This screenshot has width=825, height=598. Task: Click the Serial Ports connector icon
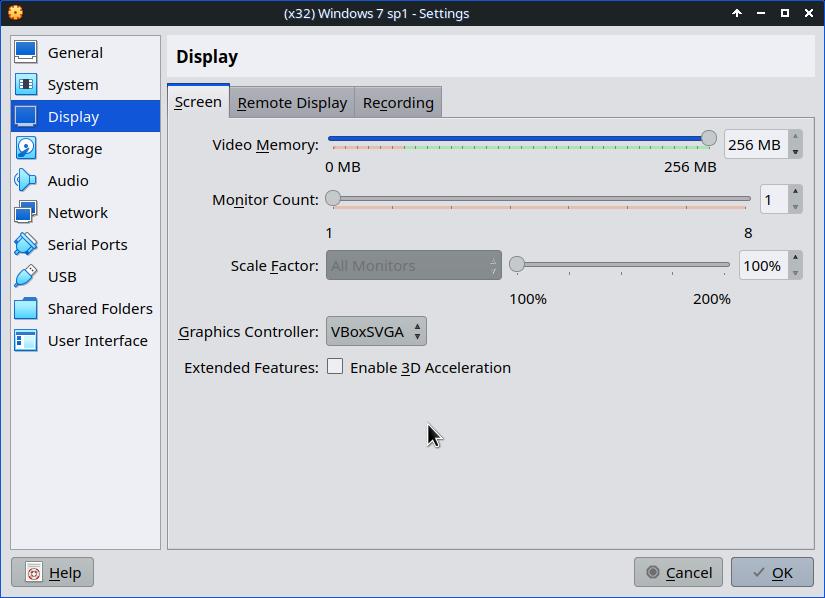coord(25,245)
